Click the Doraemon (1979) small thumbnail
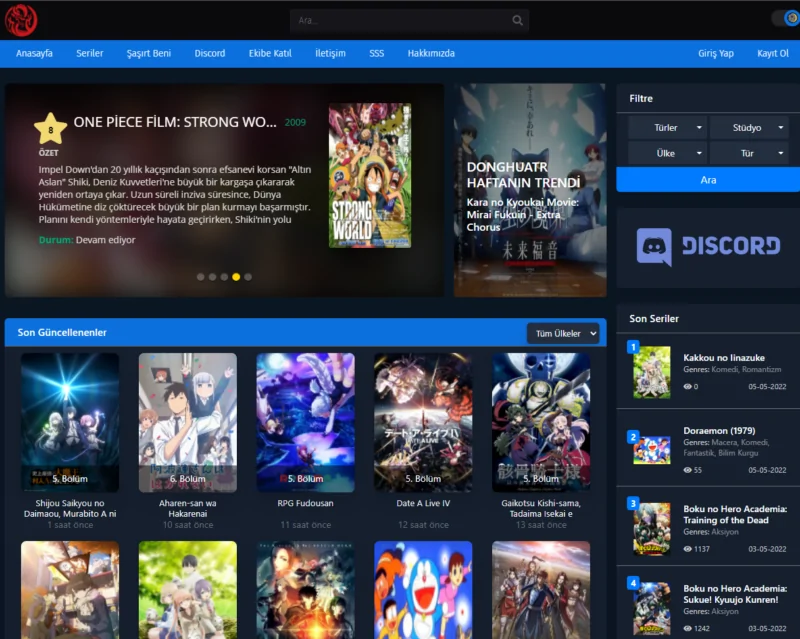This screenshot has height=639, width=800. [x=652, y=450]
